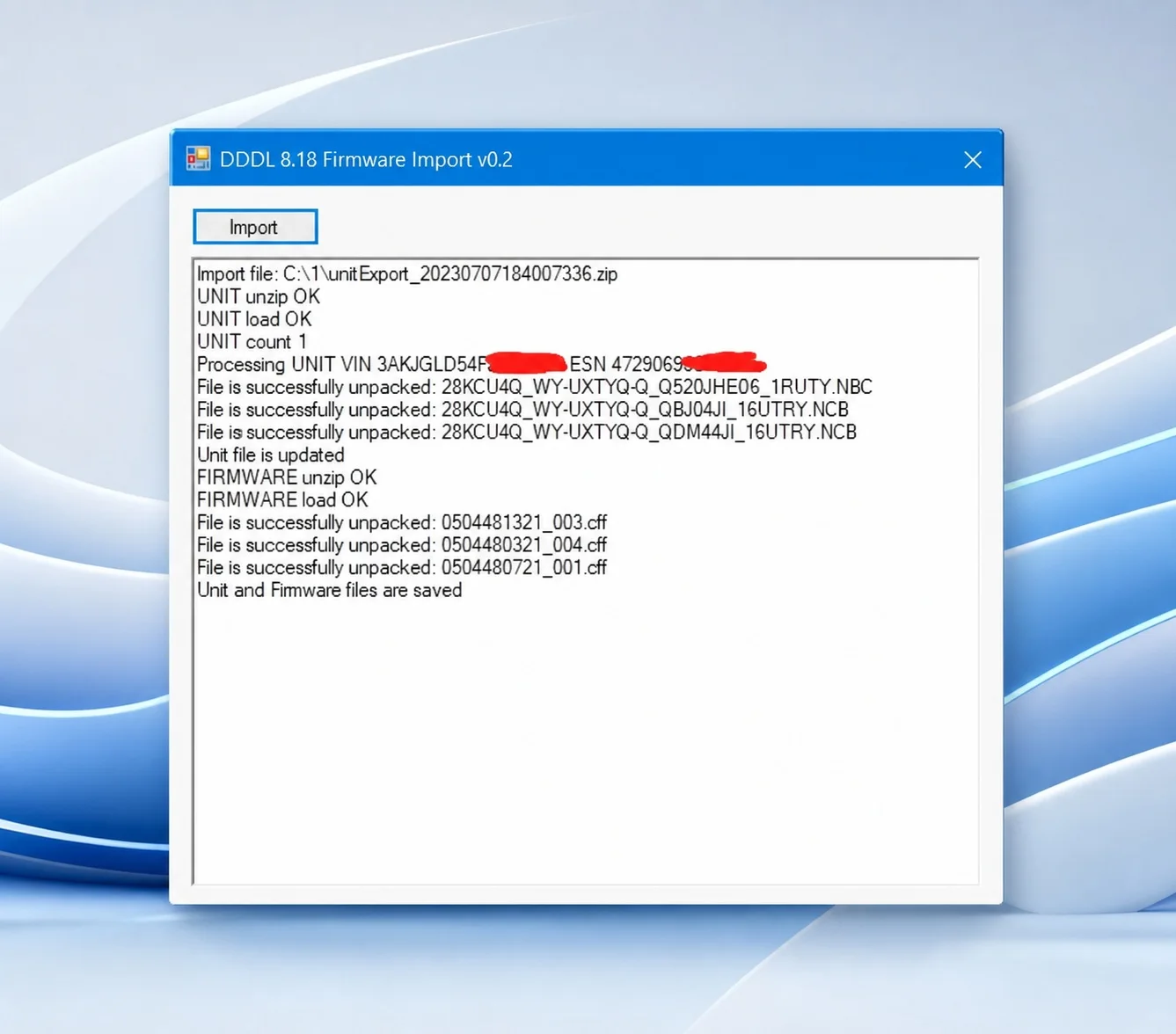The height and width of the screenshot is (1034, 1176).
Task: Click the Import file path line
Action: [407, 274]
